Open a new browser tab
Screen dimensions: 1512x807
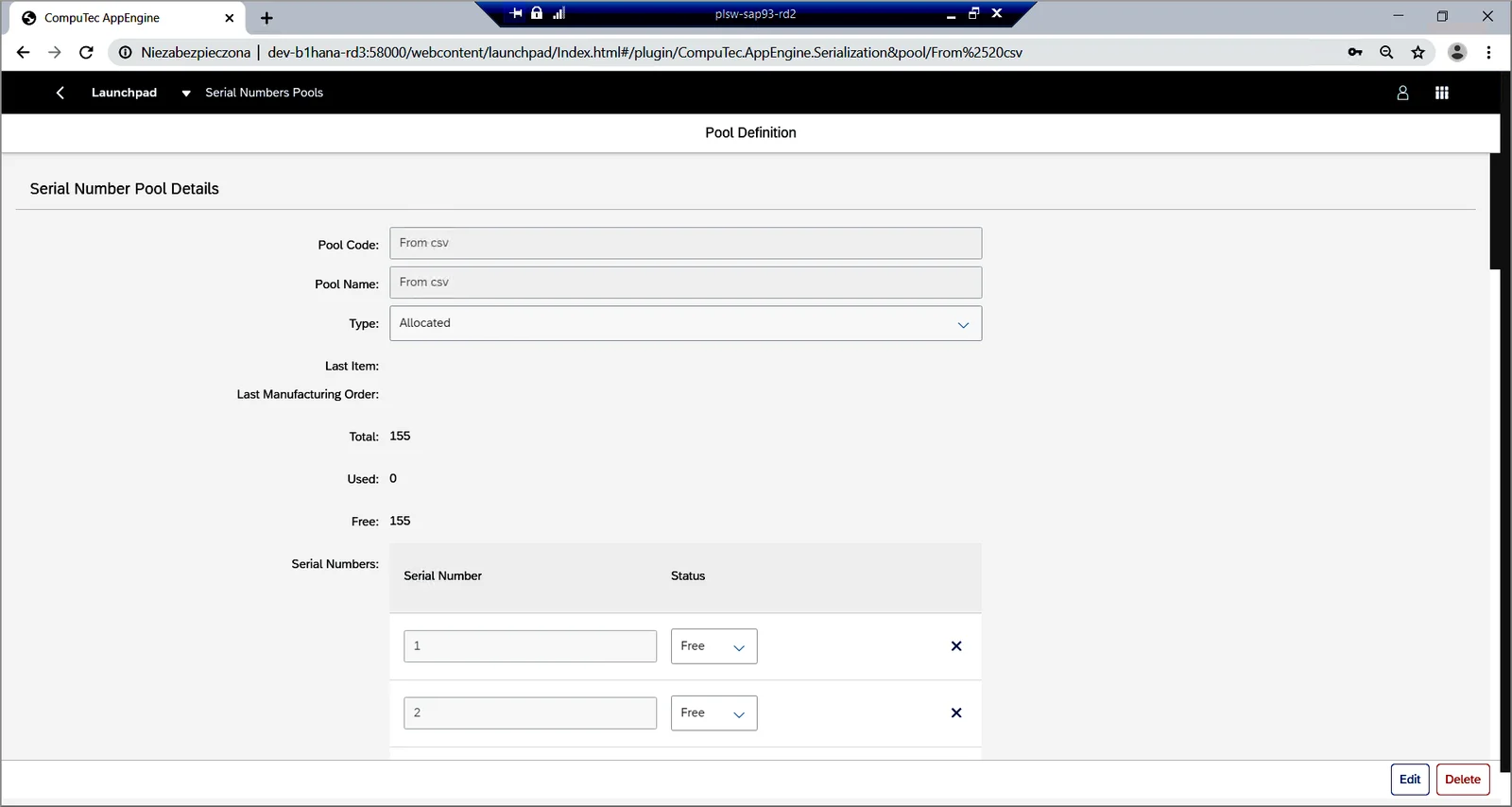coord(266,18)
